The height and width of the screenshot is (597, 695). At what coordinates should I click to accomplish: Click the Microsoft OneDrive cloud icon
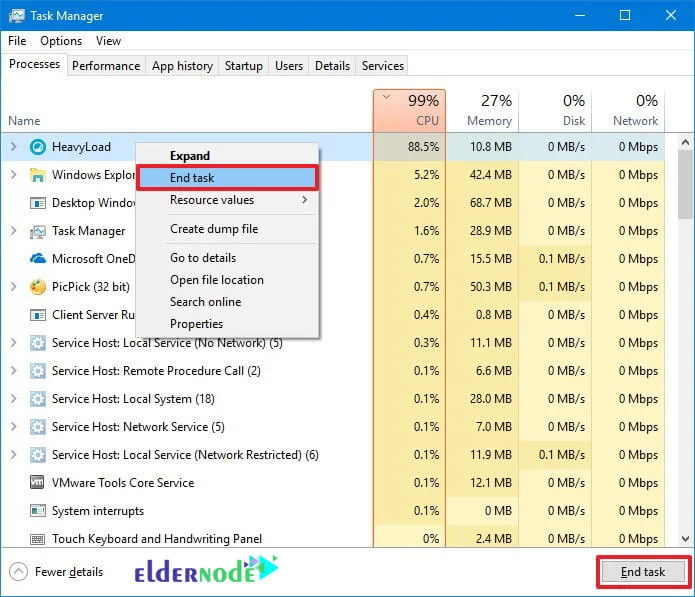38,259
